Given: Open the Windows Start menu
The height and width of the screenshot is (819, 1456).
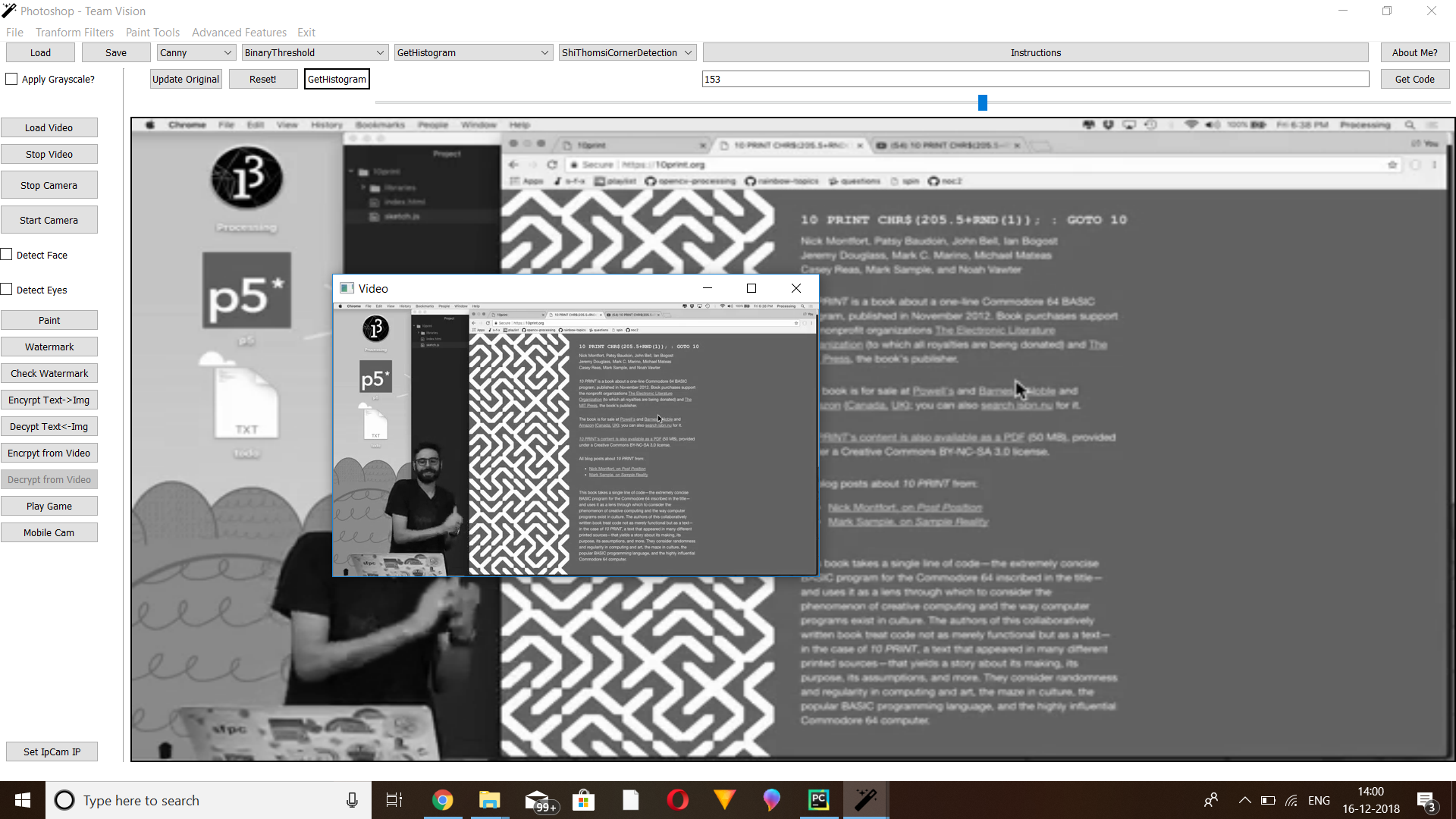Looking at the screenshot, I should tap(23, 800).
